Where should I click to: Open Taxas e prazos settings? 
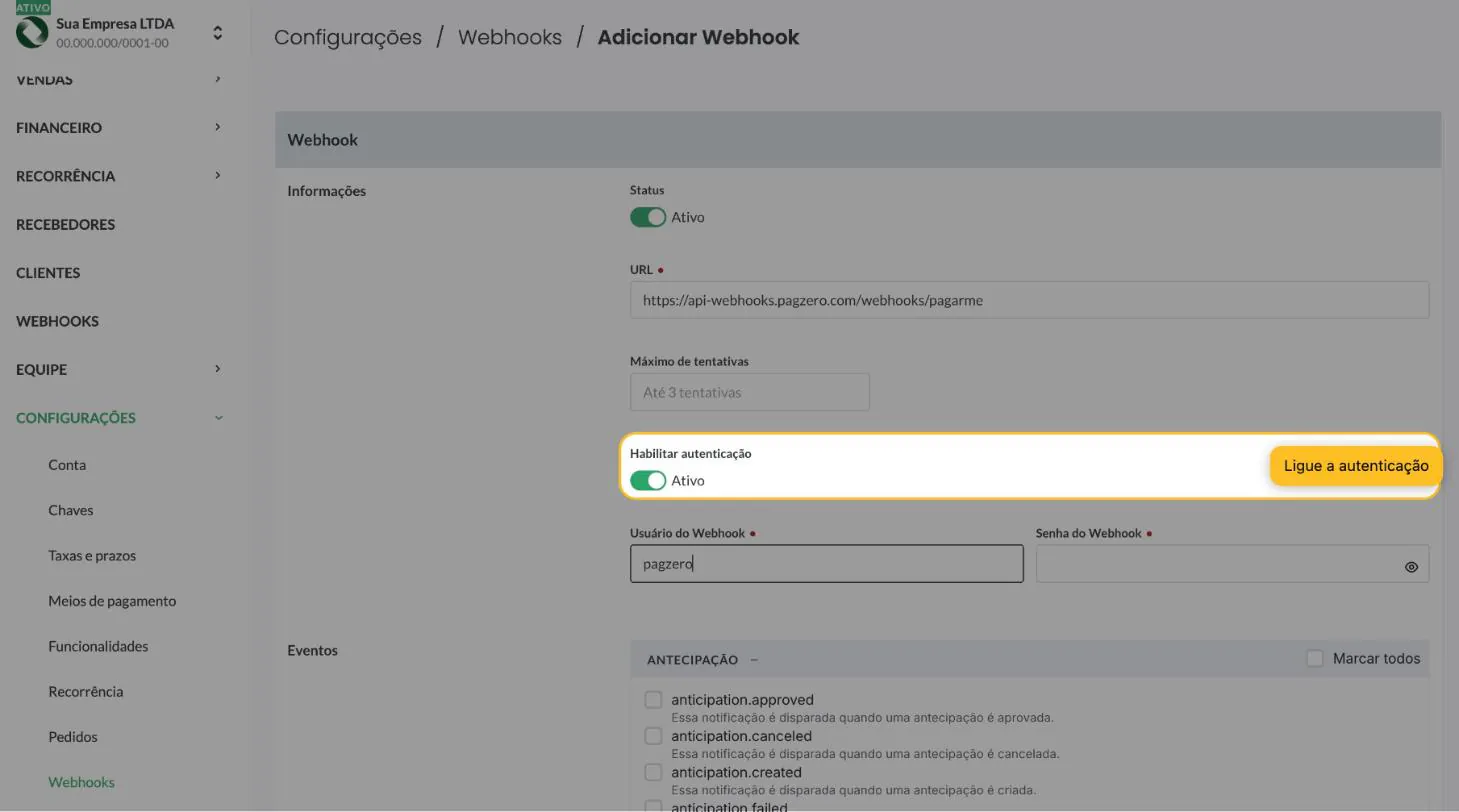pyautogui.click(x=92, y=555)
